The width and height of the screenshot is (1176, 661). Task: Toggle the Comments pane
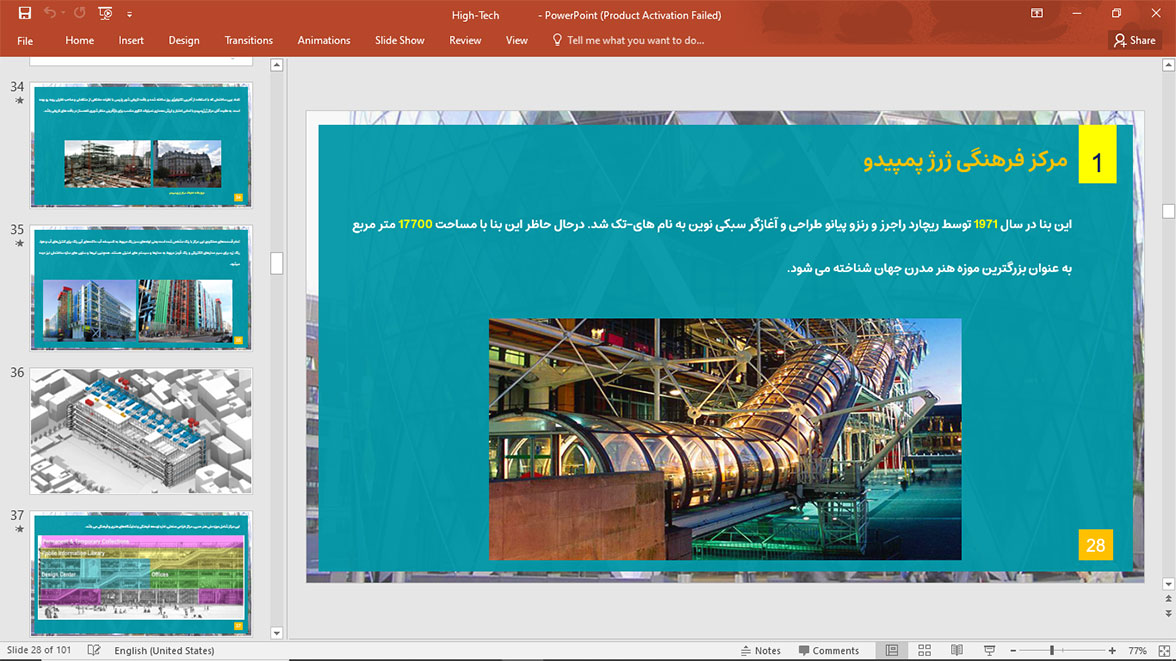tap(829, 650)
